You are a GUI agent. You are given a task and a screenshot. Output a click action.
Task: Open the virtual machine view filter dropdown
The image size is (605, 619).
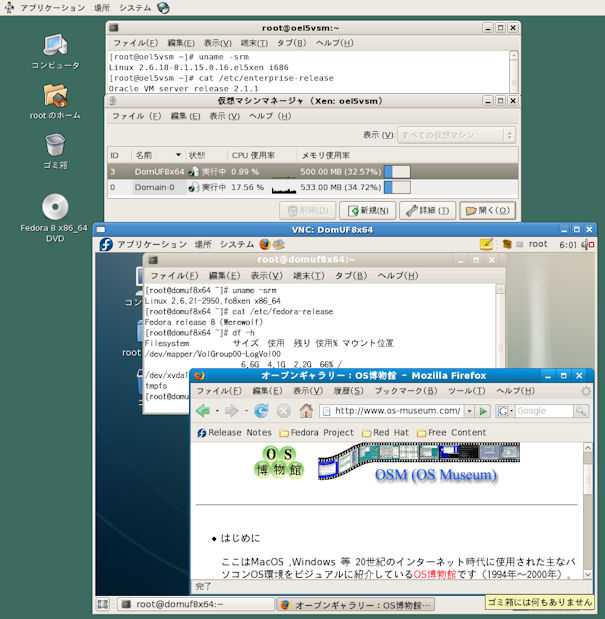coord(456,135)
